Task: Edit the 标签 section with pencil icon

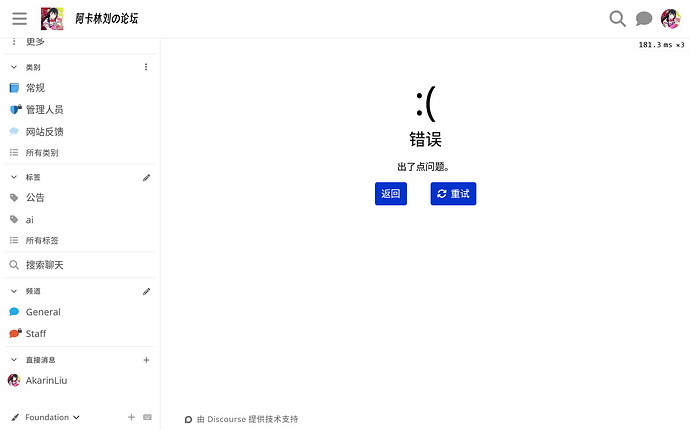Action: tap(147, 178)
